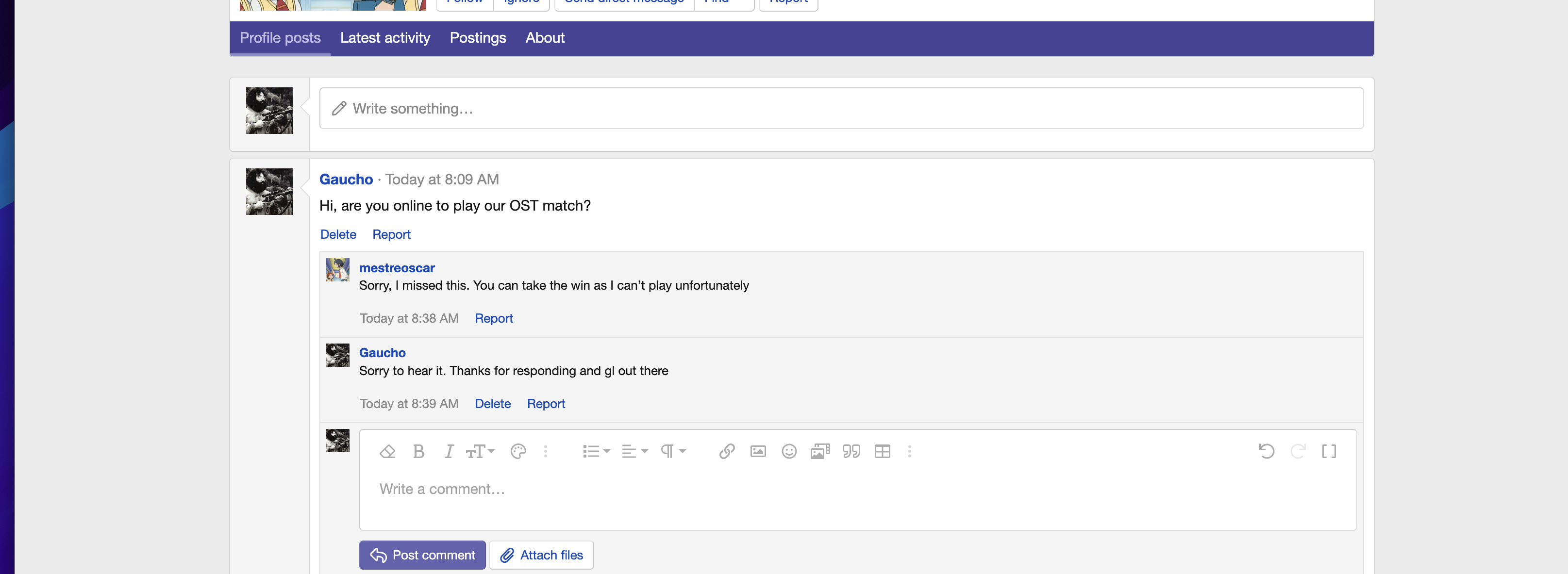Open the About tab
This screenshot has height=574, width=1568.
(545, 38)
